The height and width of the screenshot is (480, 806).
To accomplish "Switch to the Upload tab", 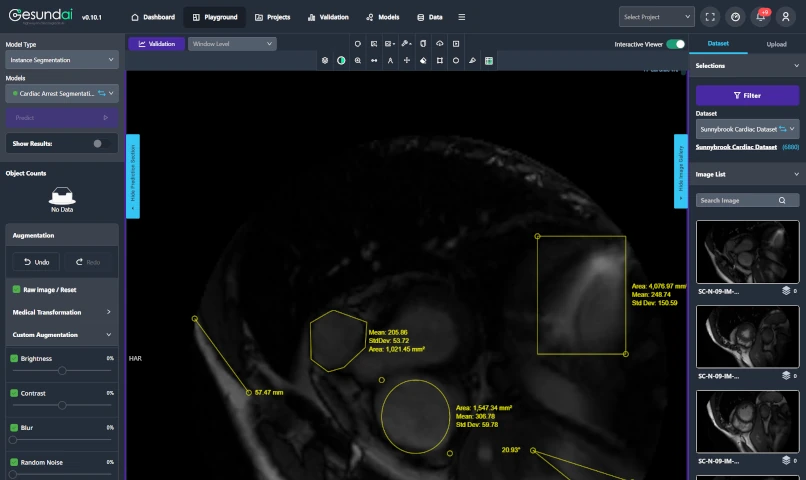I will [x=776, y=44].
